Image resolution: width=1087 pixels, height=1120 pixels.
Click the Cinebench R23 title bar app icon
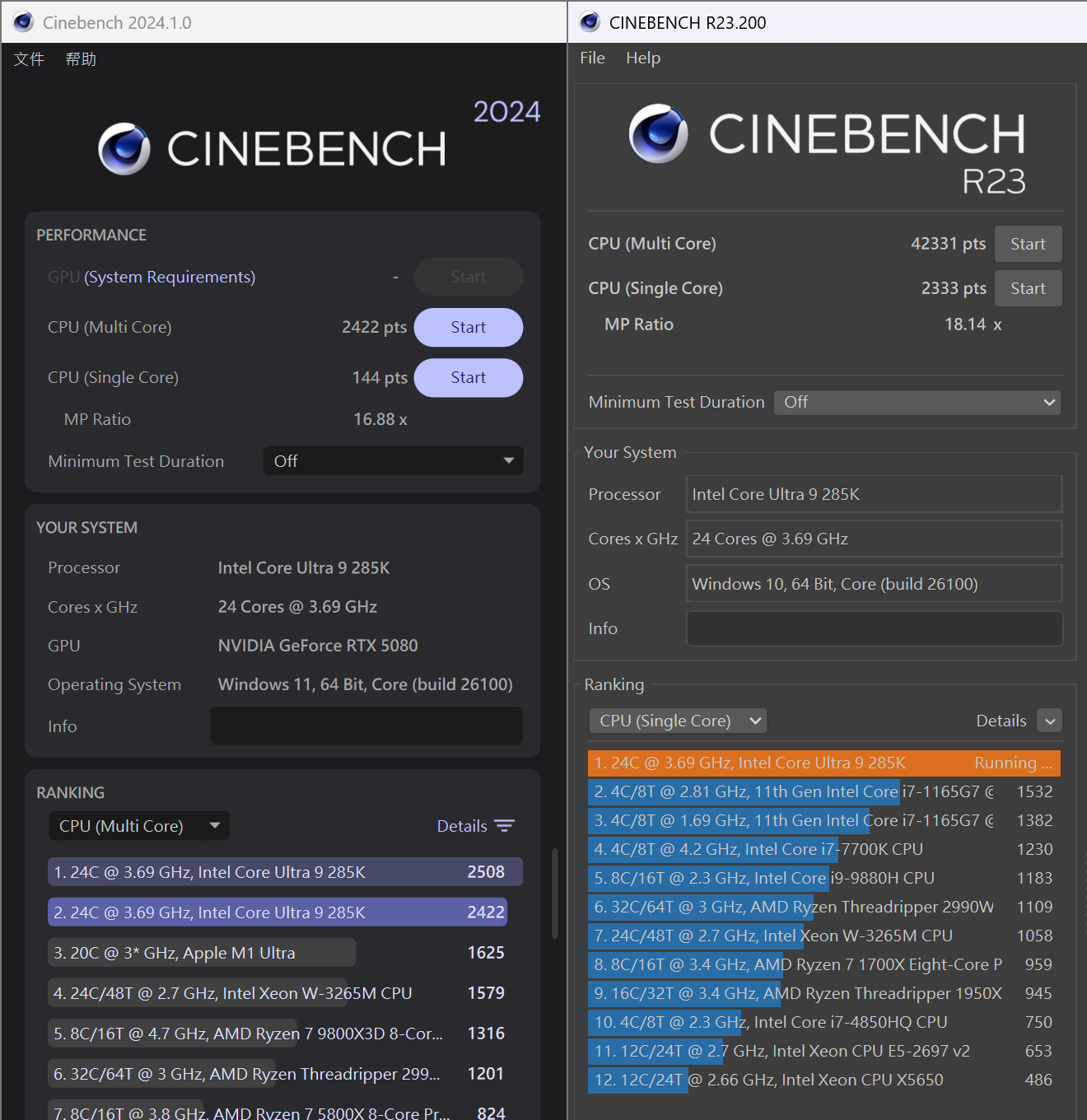(x=590, y=22)
